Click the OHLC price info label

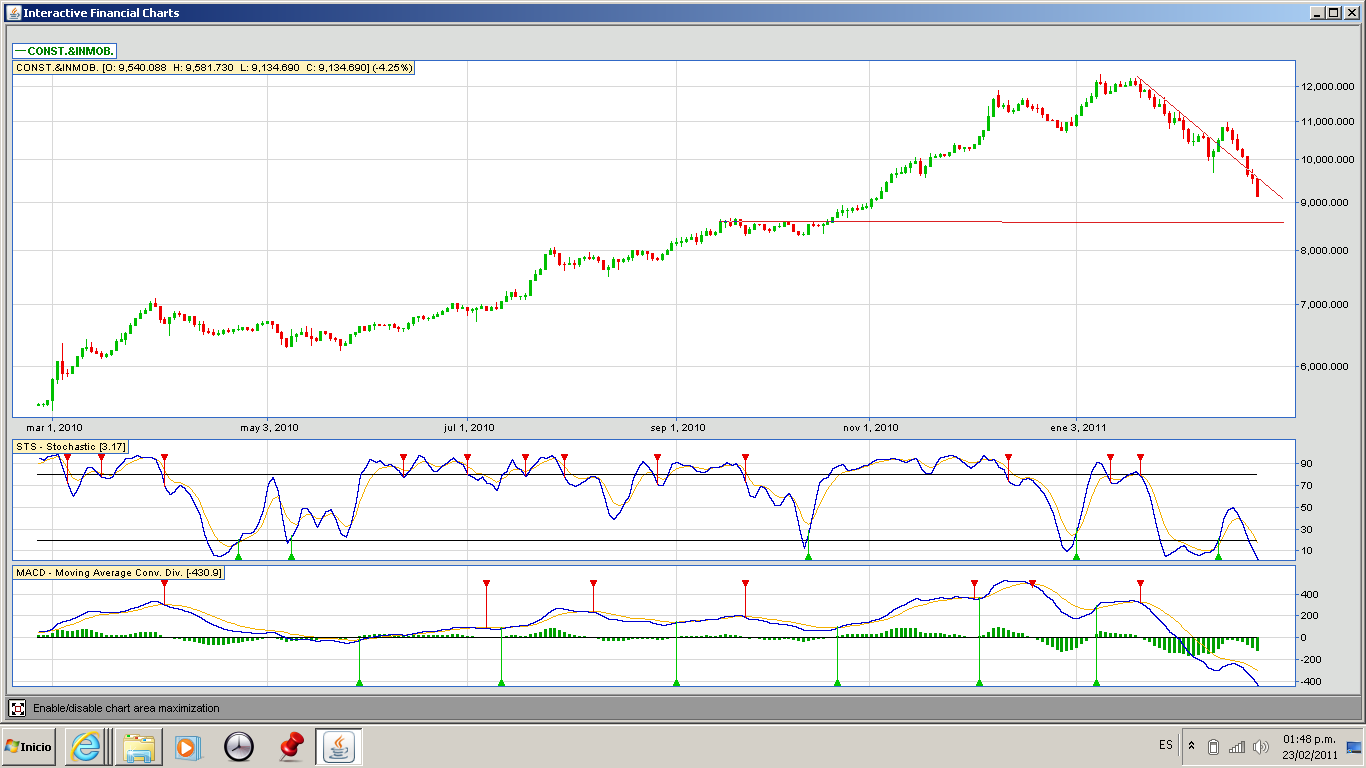pyautogui.click(x=213, y=67)
